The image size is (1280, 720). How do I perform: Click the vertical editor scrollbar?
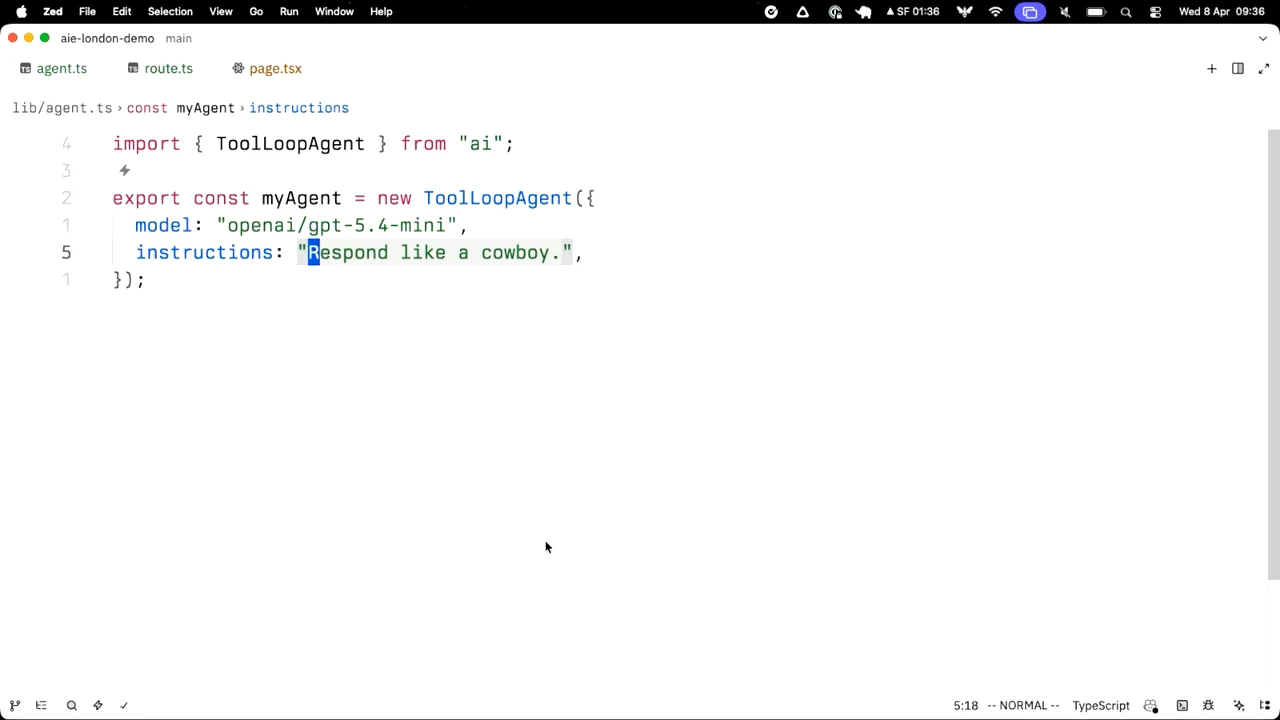(x=1273, y=354)
